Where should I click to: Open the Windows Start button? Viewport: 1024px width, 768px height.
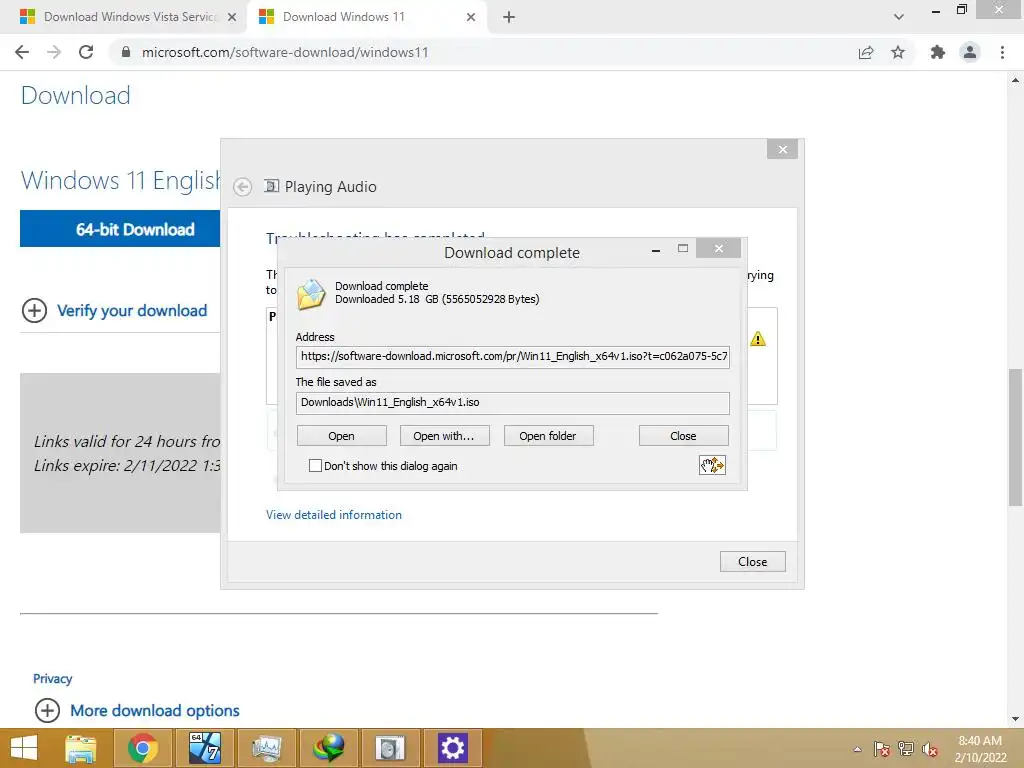pyautogui.click(x=24, y=748)
